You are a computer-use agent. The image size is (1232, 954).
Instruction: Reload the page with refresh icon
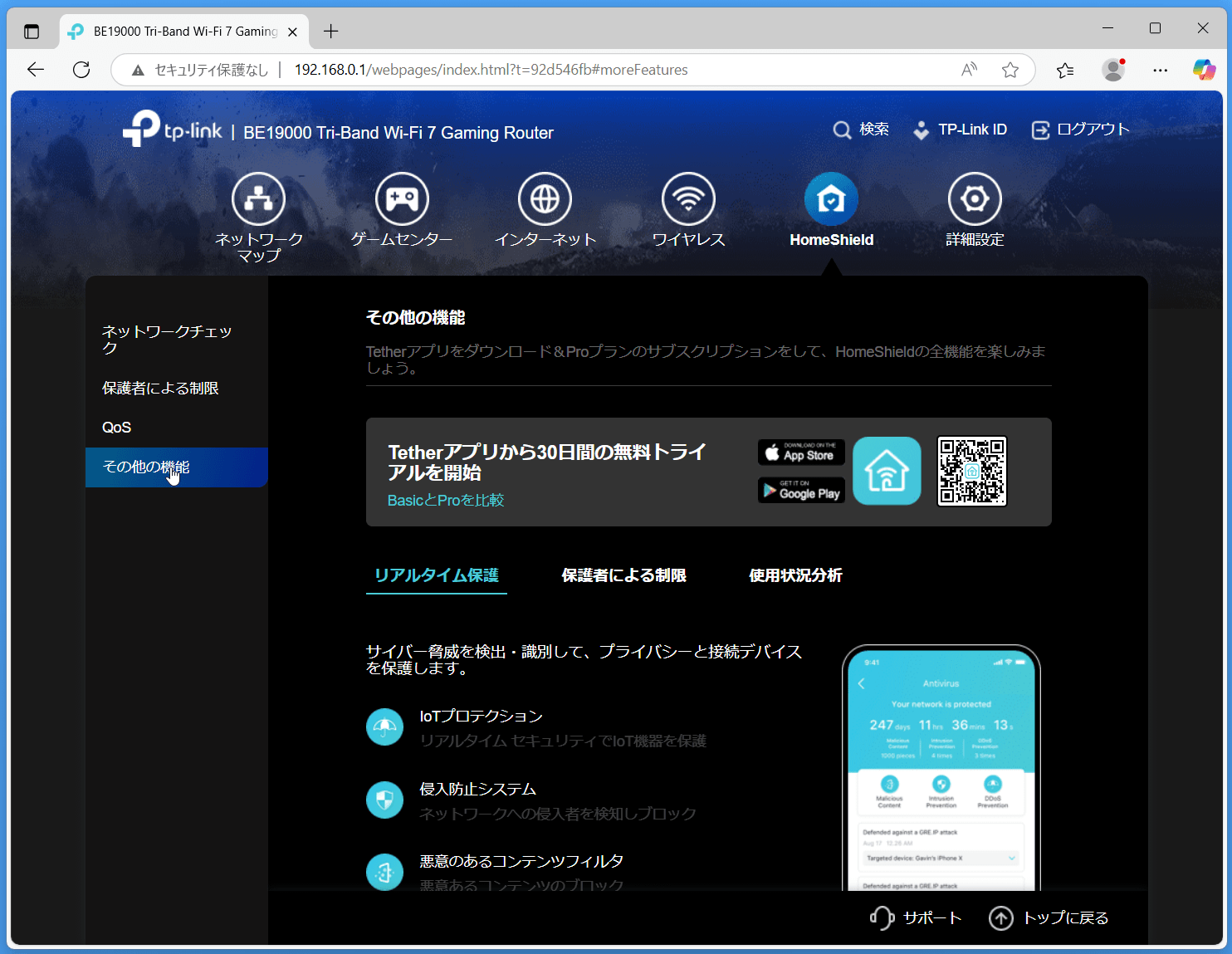(81, 70)
